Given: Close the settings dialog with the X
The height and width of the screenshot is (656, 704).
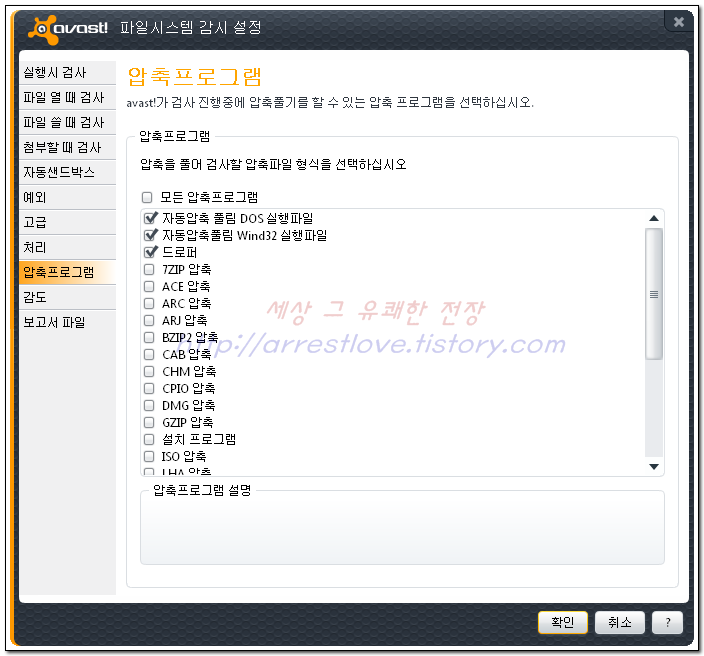Looking at the screenshot, I should pos(678,22).
